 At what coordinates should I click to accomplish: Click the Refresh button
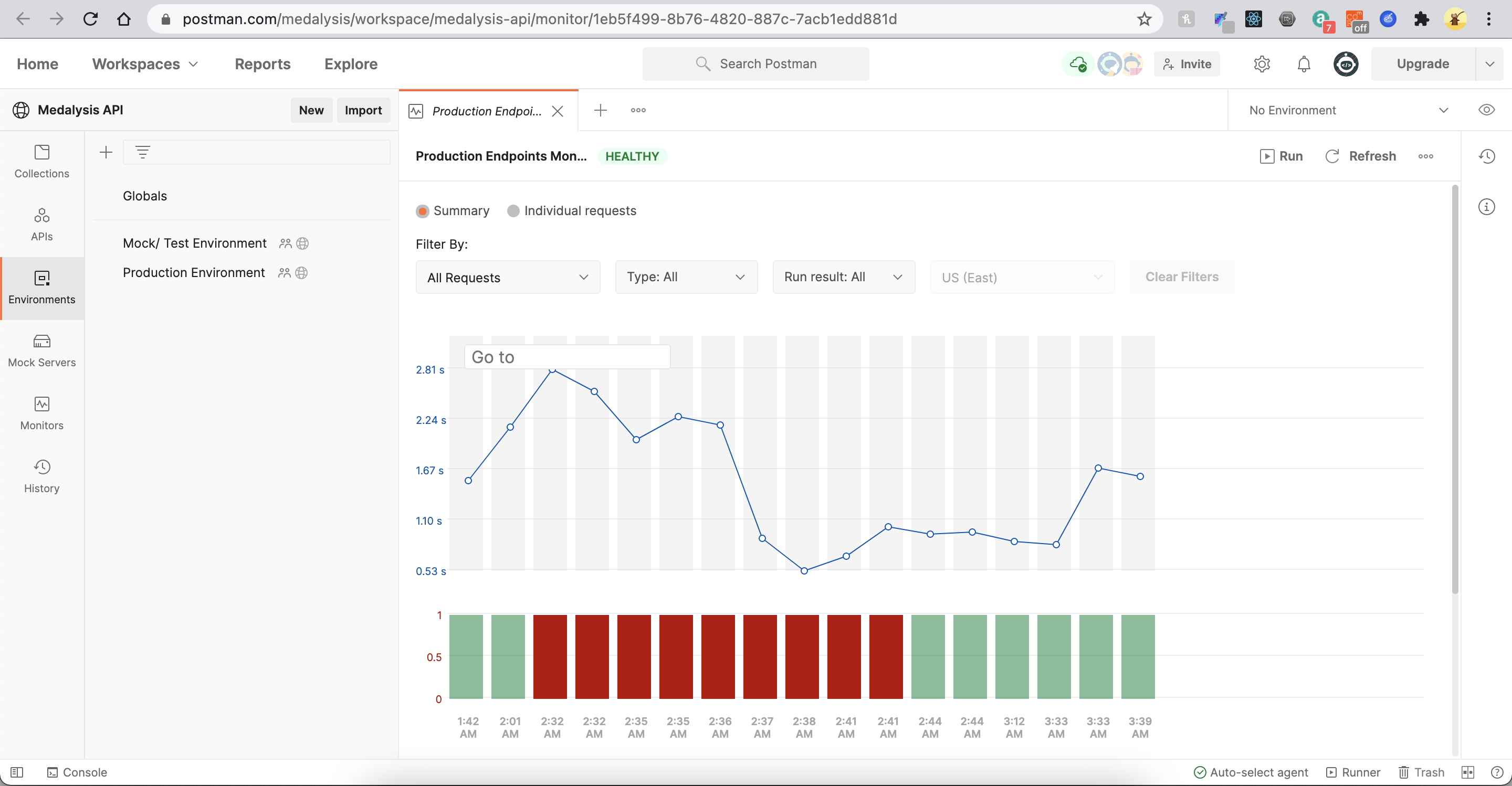[x=1361, y=156]
